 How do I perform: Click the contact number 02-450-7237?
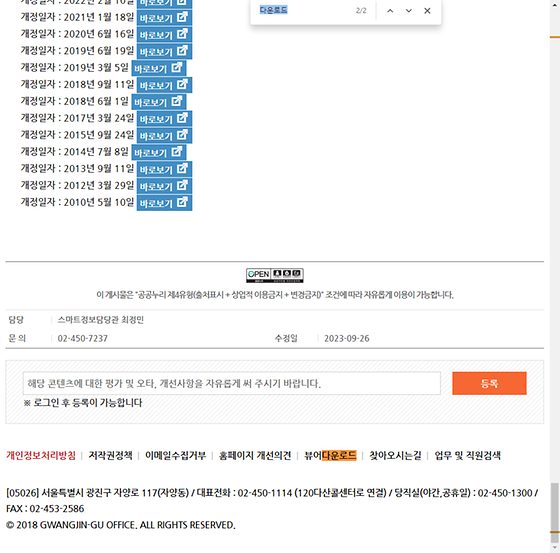(82, 338)
